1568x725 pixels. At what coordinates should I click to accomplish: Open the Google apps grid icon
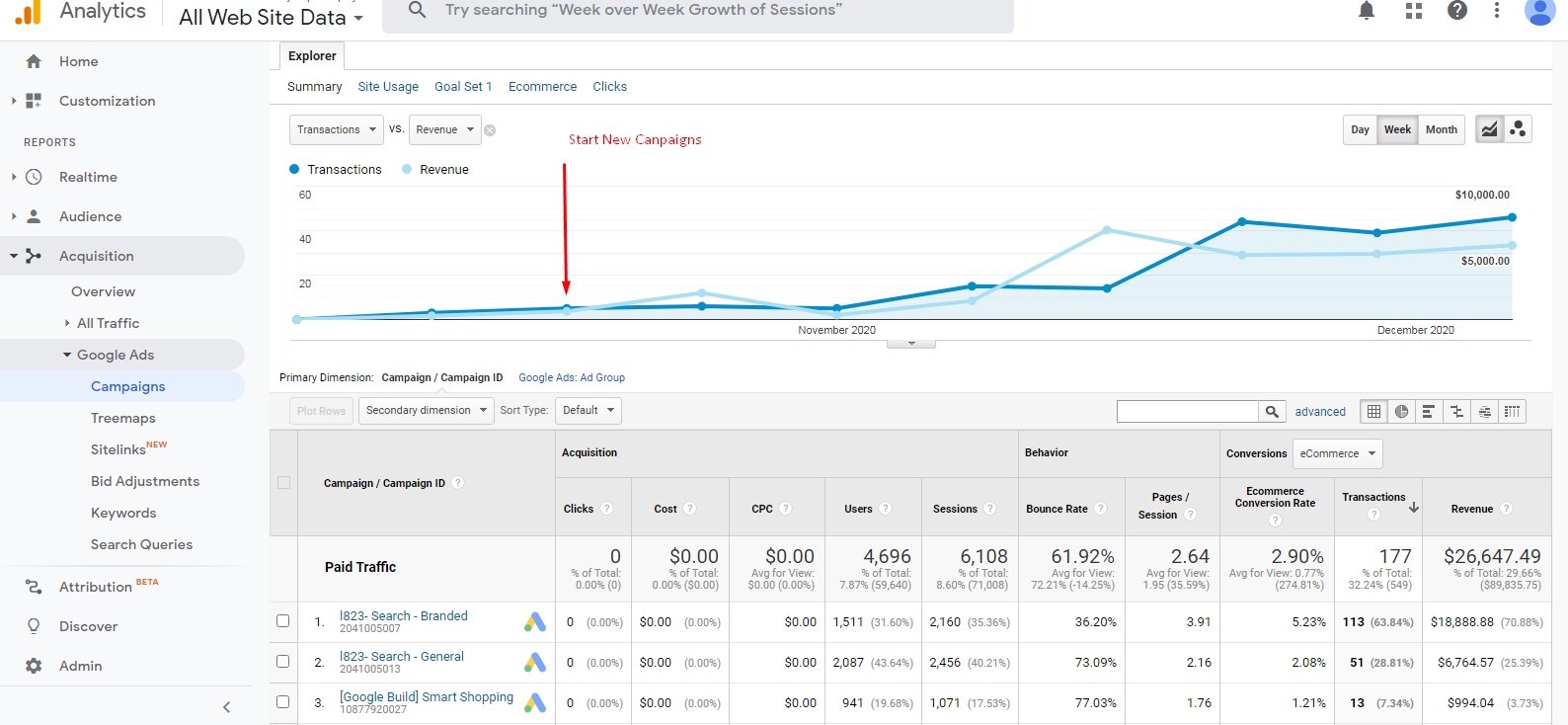point(1414,11)
